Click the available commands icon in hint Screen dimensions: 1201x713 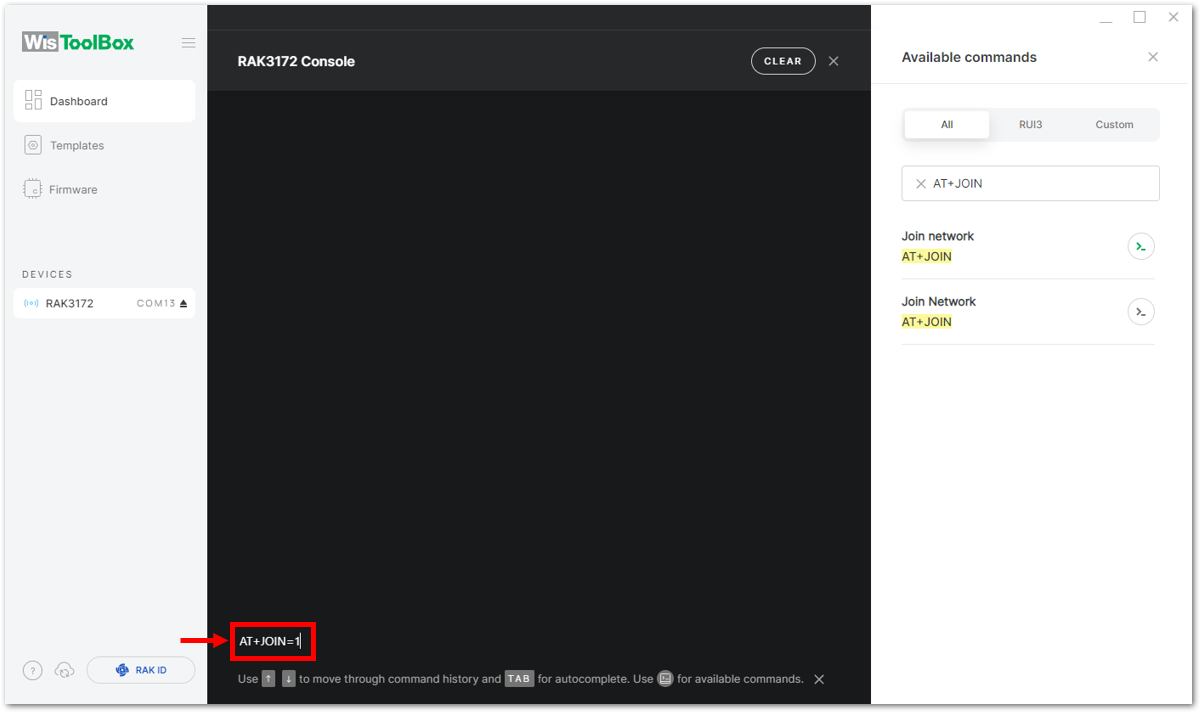tap(665, 679)
